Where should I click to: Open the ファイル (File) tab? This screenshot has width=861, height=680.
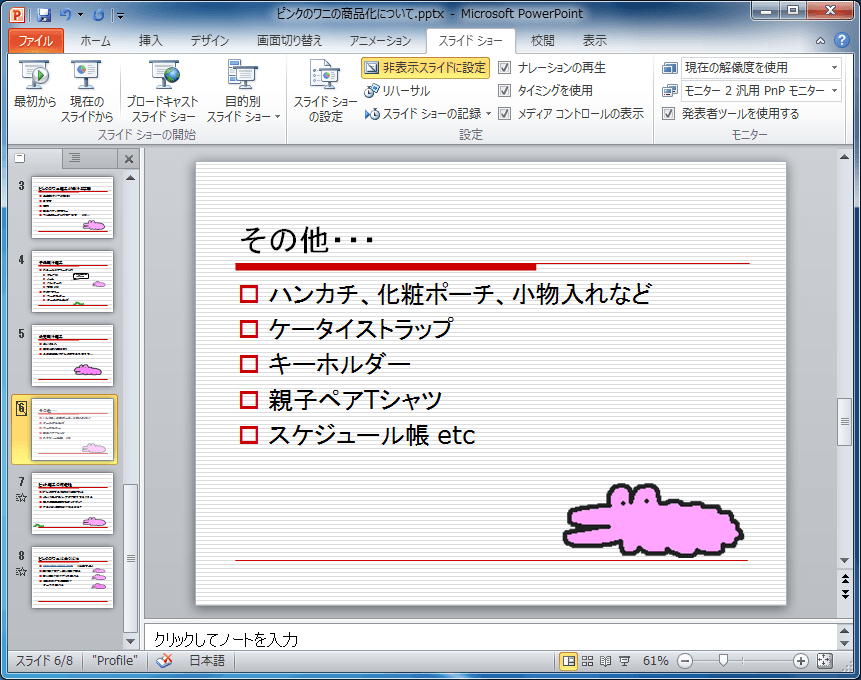point(36,41)
